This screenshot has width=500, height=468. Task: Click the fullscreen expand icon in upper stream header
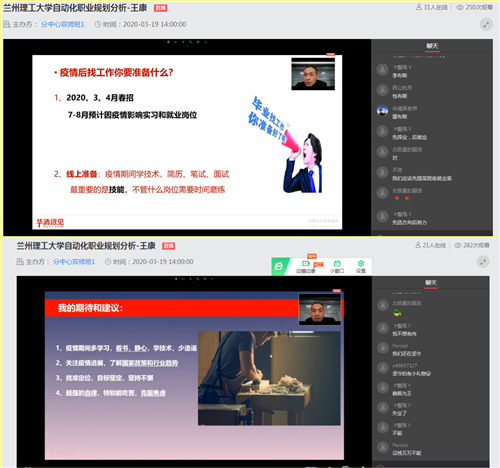[x=486, y=24]
